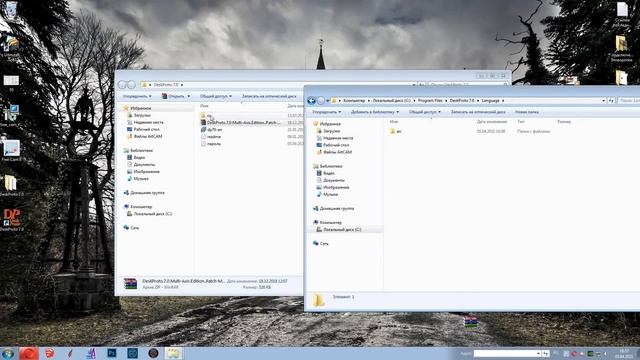The image size is (640, 360).
Task: Select the 'en' folder in Language window
Action: 396,131
